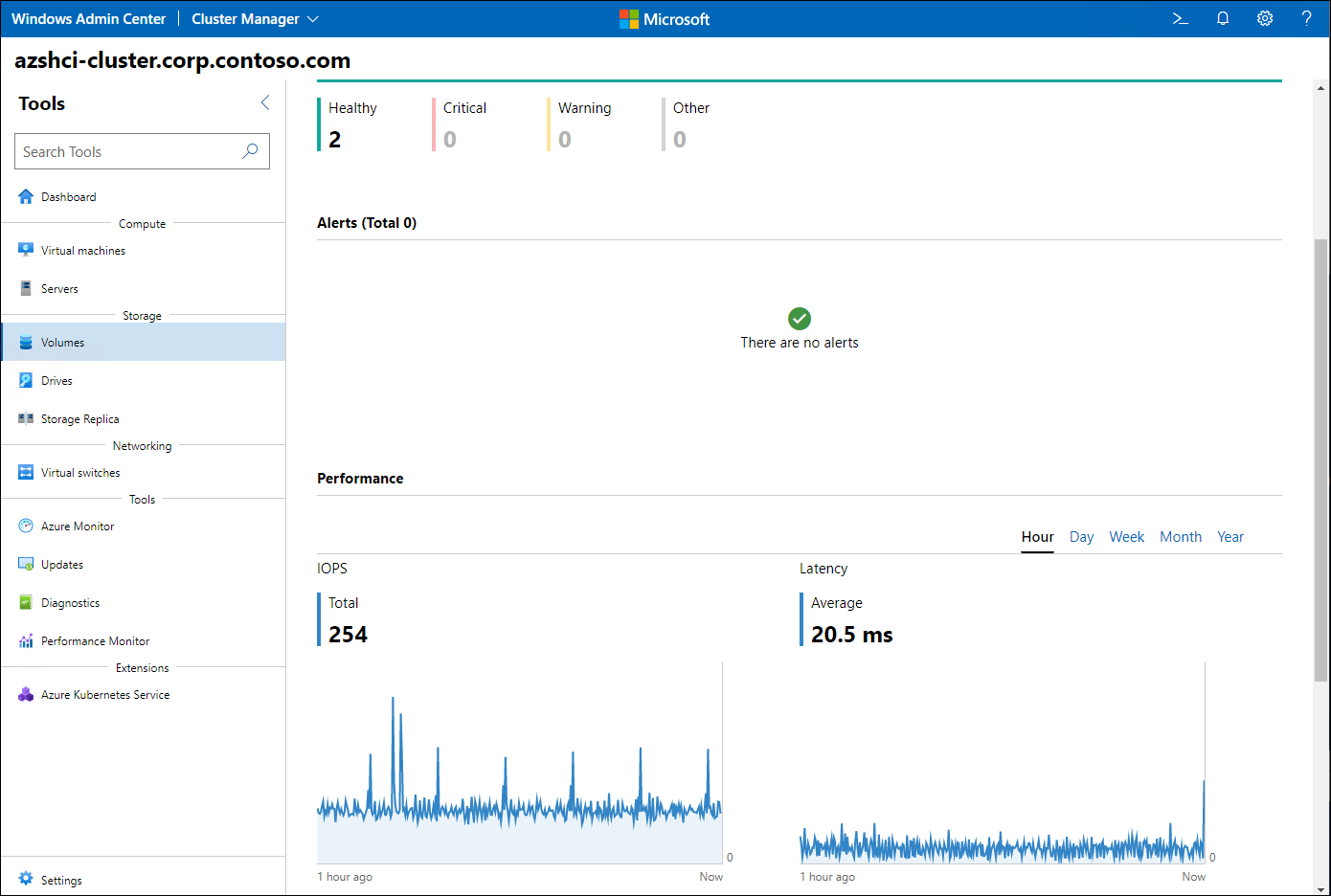This screenshot has height=896, width=1331.
Task: Click the Storage Replica icon
Action: [x=26, y=418]
